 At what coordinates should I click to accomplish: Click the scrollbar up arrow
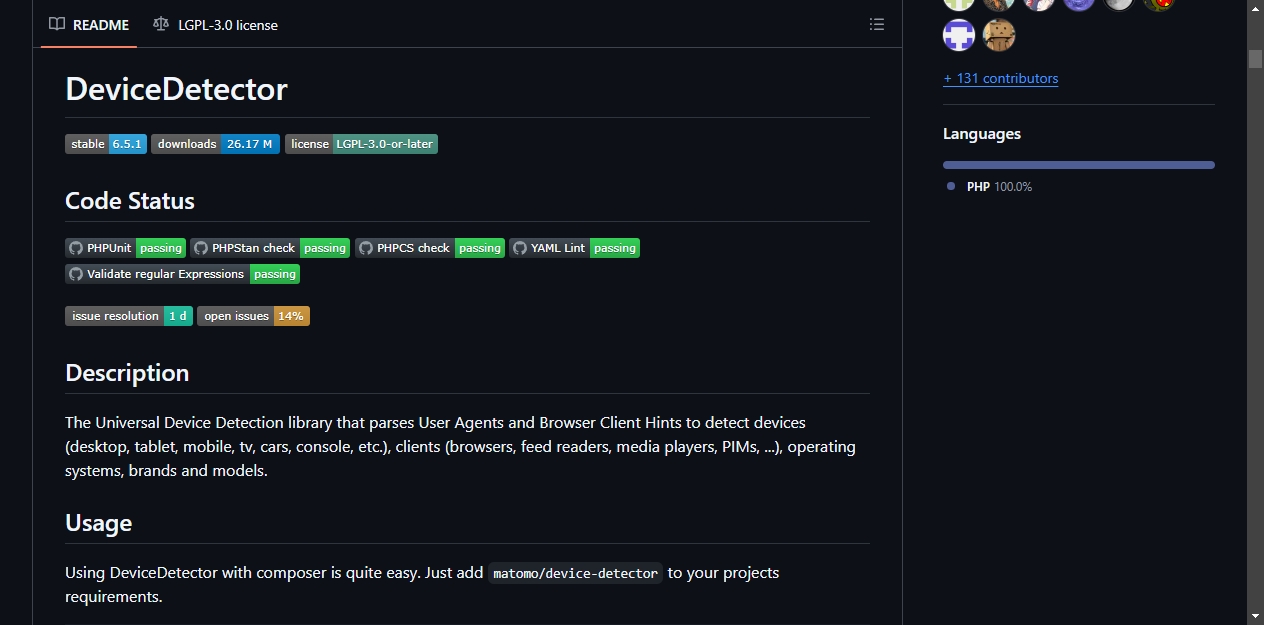pos(1255,9)
